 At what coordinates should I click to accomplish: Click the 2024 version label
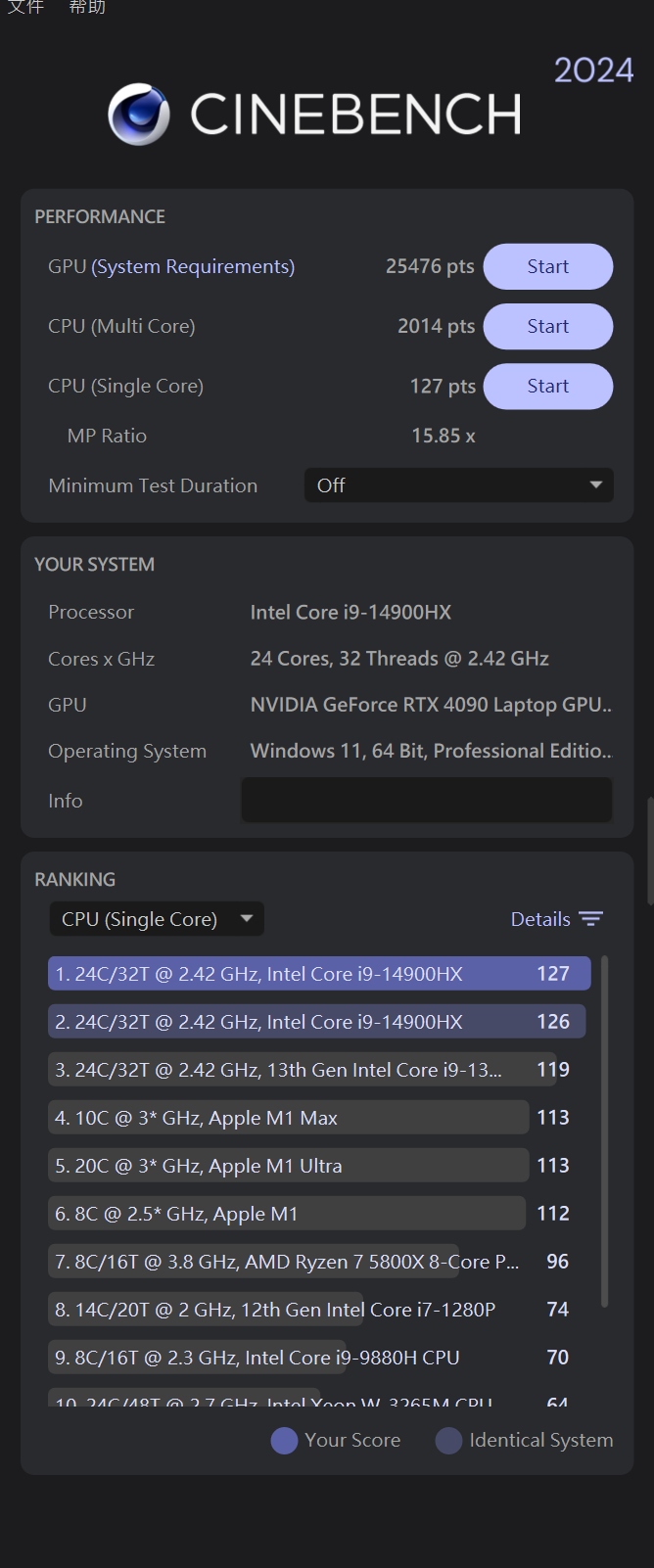593,70
